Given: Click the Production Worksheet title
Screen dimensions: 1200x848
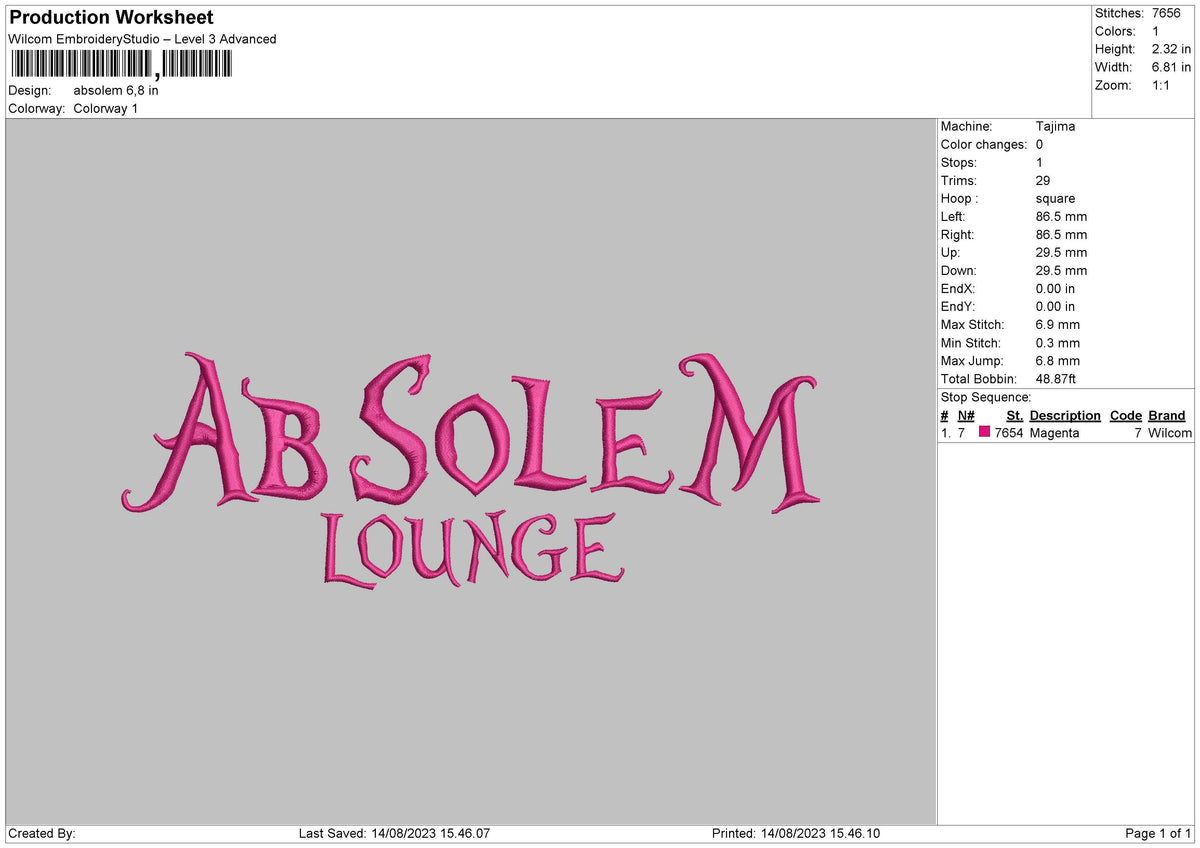Looking at the screenshot, I should pyautogui.click(x=108, y=17).
